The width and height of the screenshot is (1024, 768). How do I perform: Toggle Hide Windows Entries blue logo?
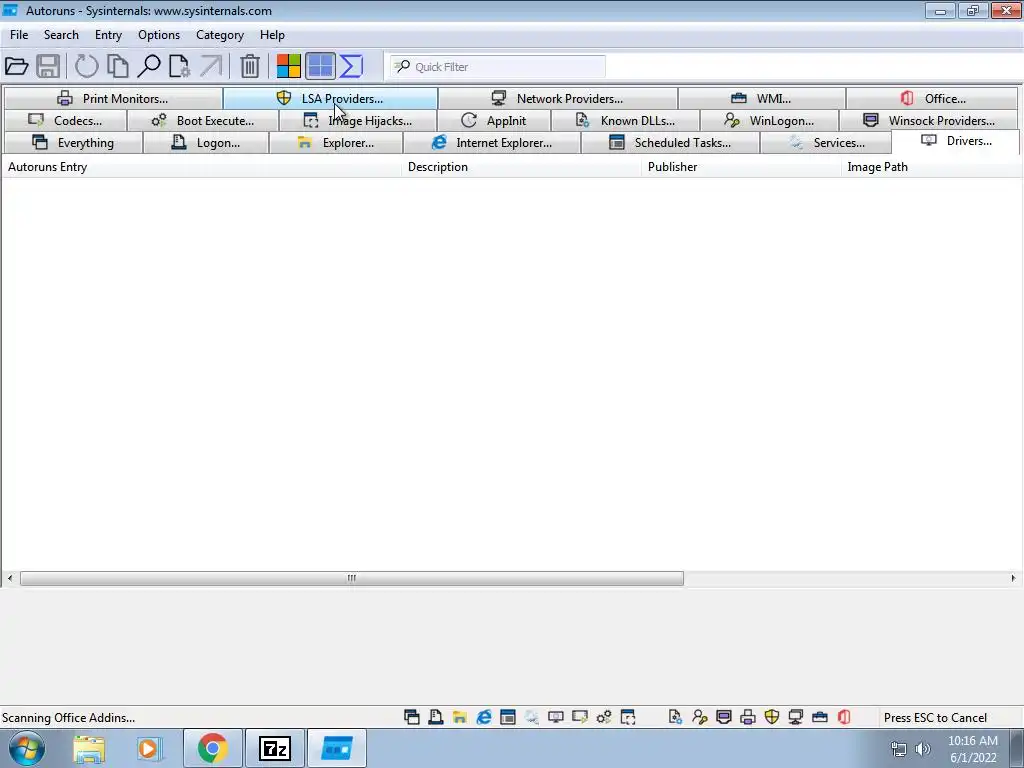(320, 66)
